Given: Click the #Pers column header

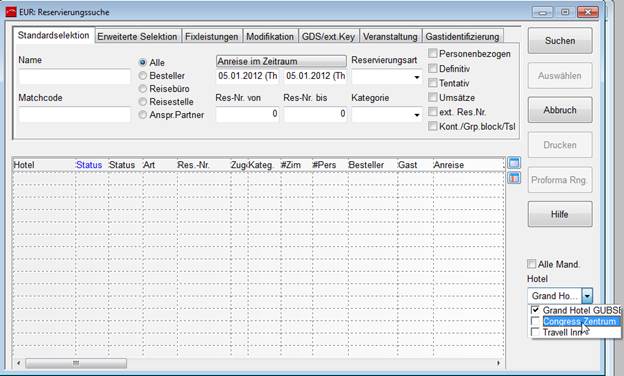Looking at the screenshot, I should [330, 165].
